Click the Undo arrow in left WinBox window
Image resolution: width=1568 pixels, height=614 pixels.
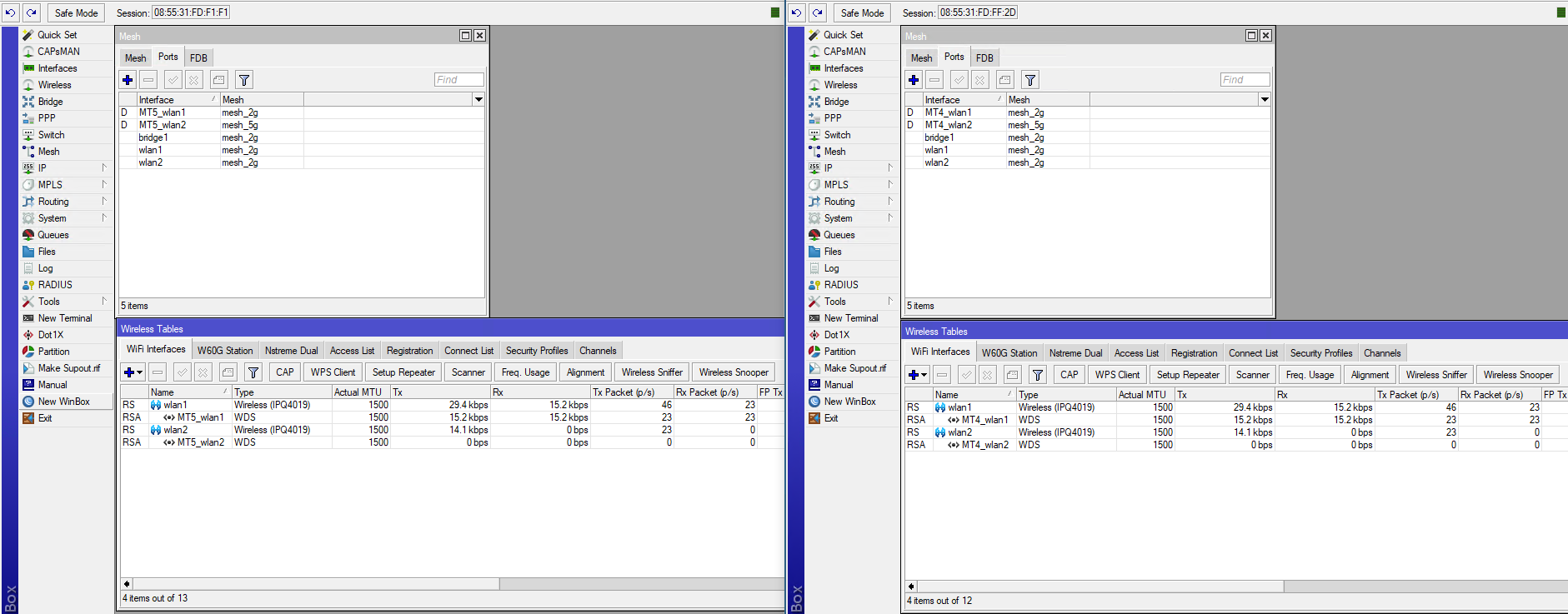(x=11, y=12)
